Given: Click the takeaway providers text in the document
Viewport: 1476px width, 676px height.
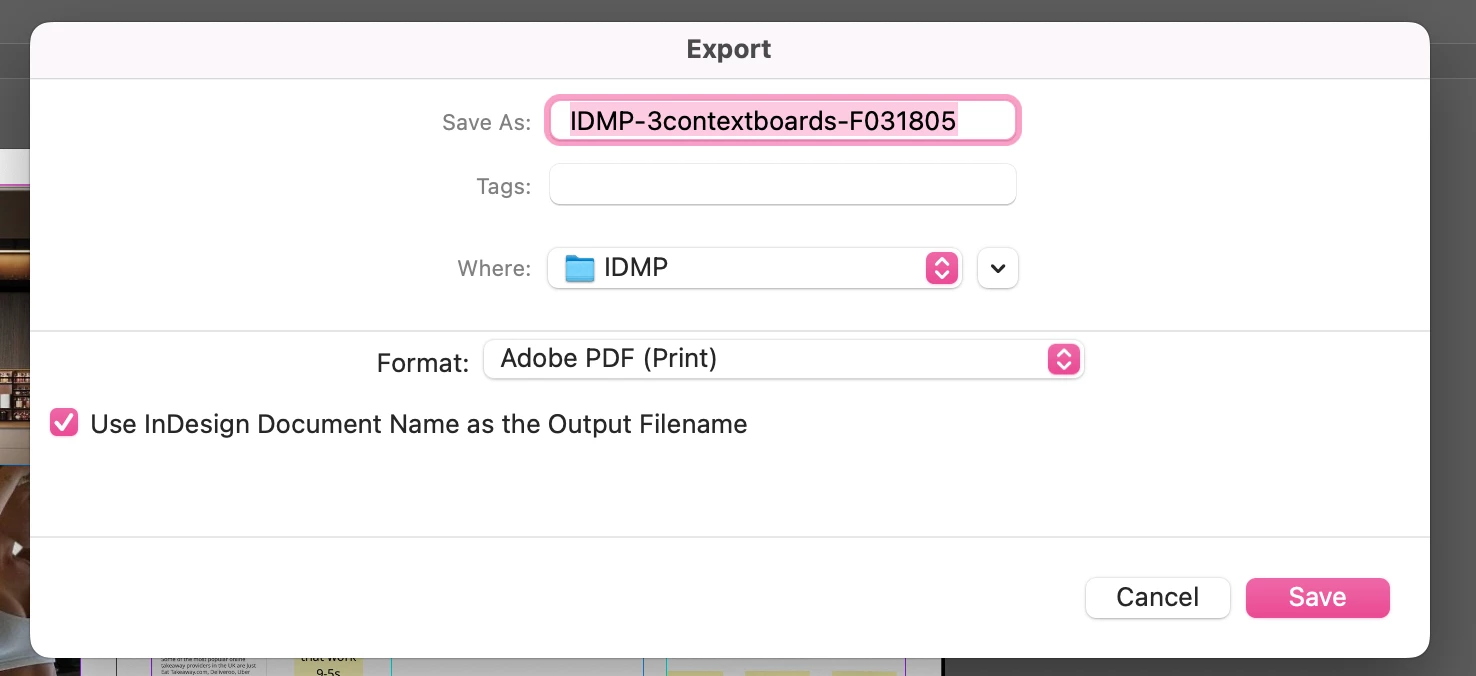Looking at the screenshot, I should (x=210, y=665).
